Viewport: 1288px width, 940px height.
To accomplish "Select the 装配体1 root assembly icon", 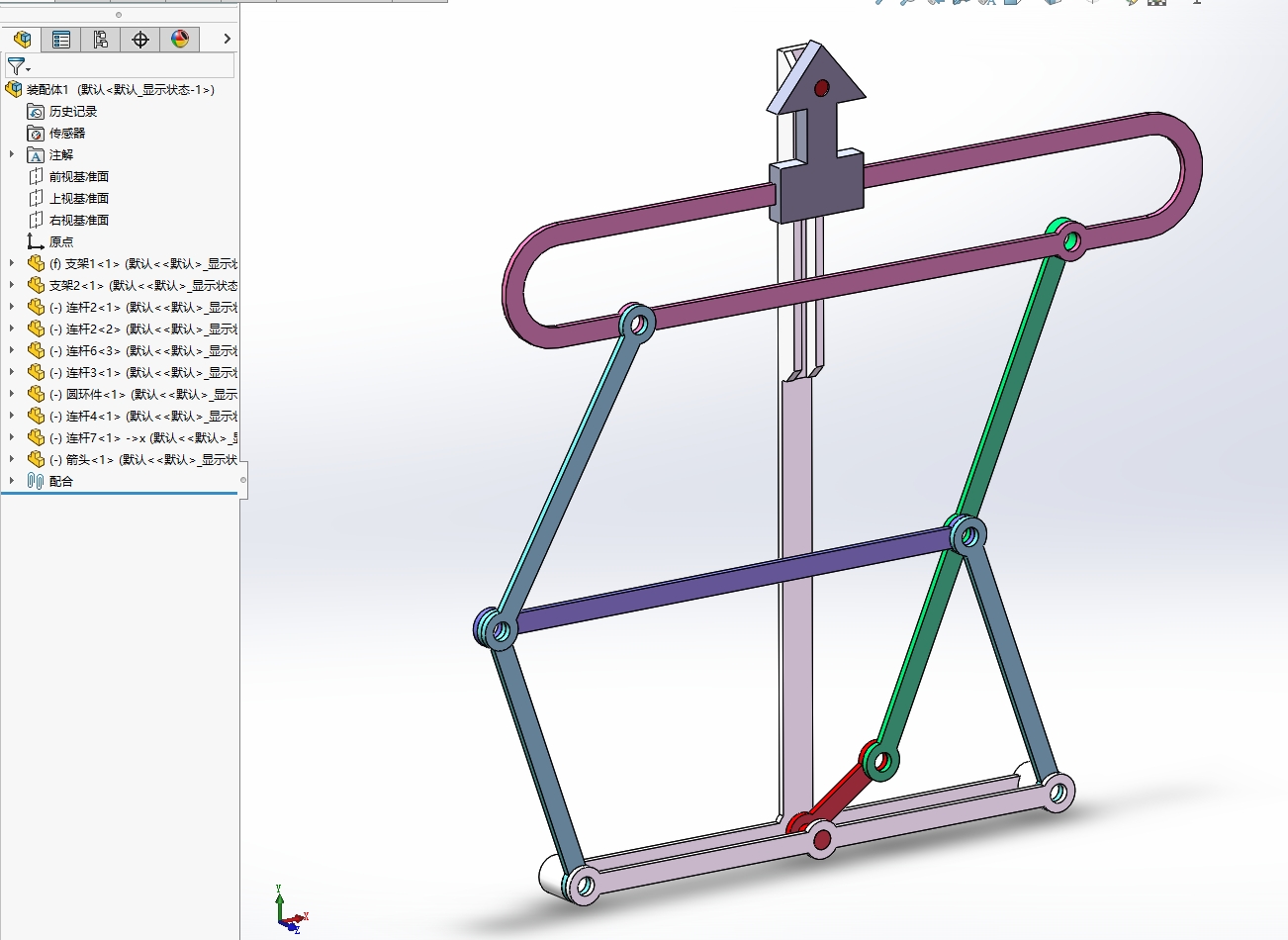I will [14, 89].
